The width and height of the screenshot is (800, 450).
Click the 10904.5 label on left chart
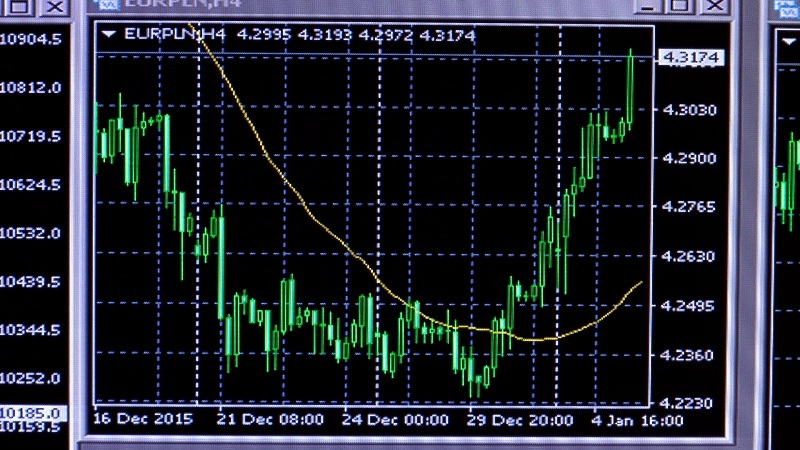(31, 39)
